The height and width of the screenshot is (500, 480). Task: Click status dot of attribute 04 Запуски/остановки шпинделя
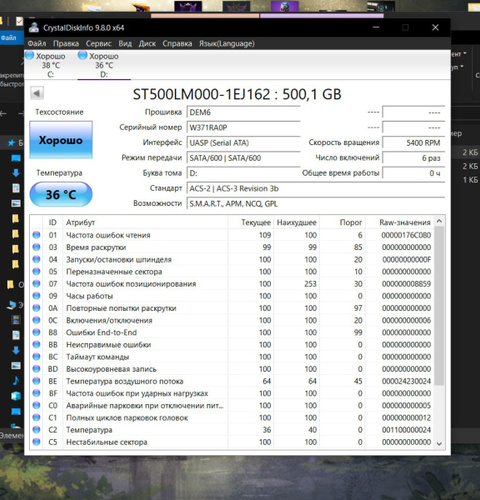pos(36,259)
